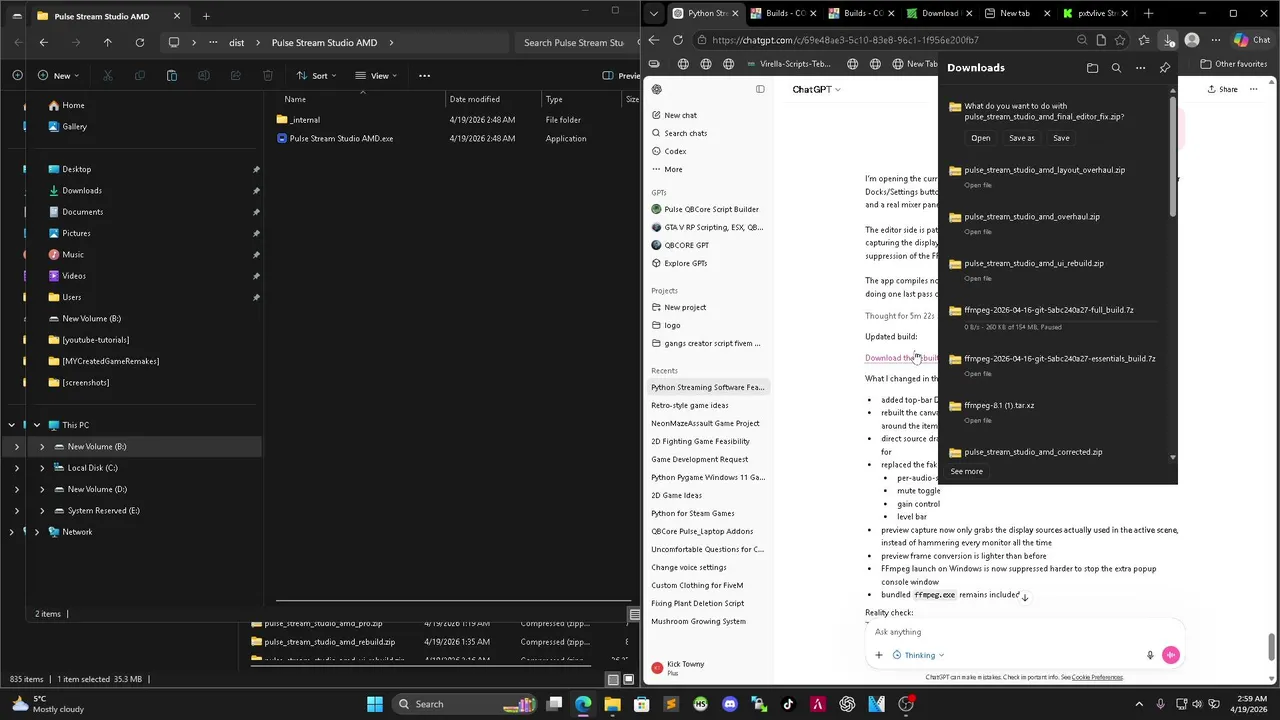Share the ChatGPT conversation

pyautogui.click(x=1222, y=89)
